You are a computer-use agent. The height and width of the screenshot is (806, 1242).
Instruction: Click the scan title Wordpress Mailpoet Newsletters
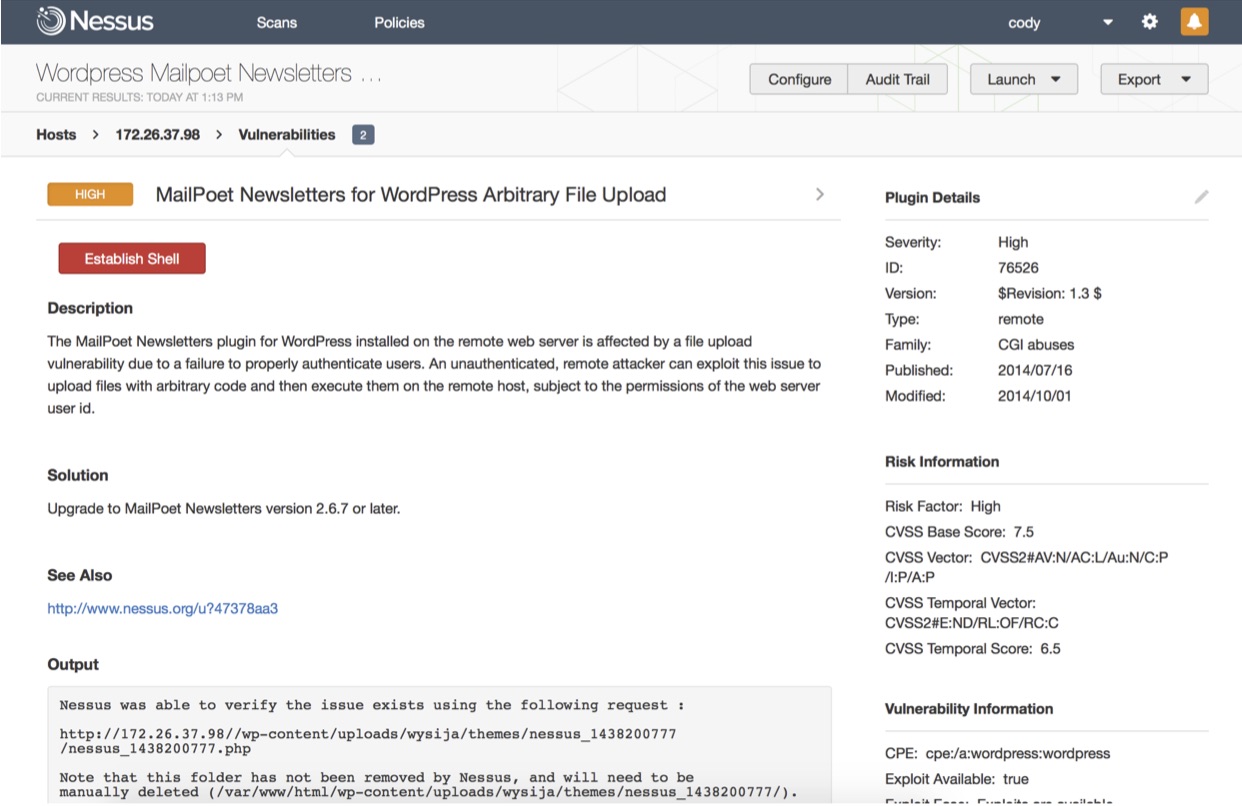(x=209, y=73)
